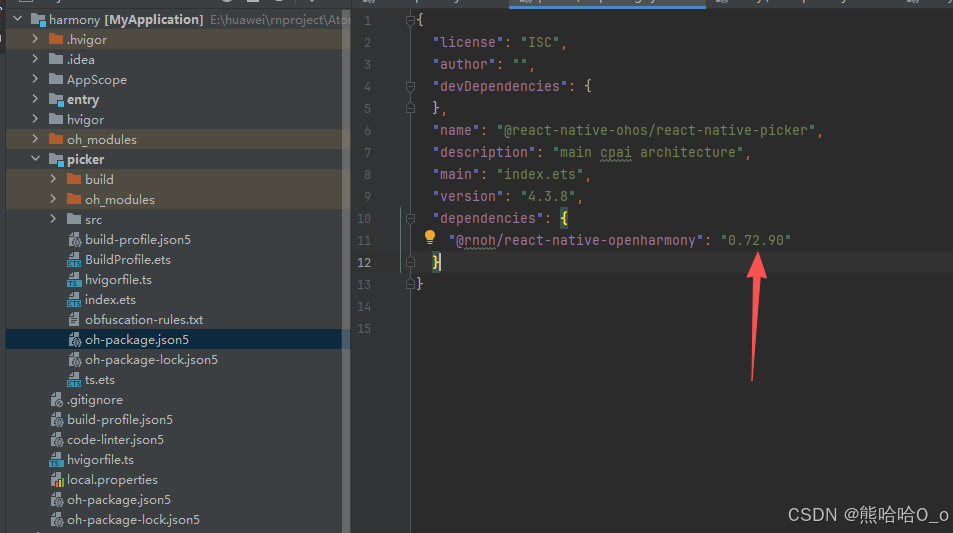Click the AppScope folder icon
953x533 pixels.
pos(56,79)
